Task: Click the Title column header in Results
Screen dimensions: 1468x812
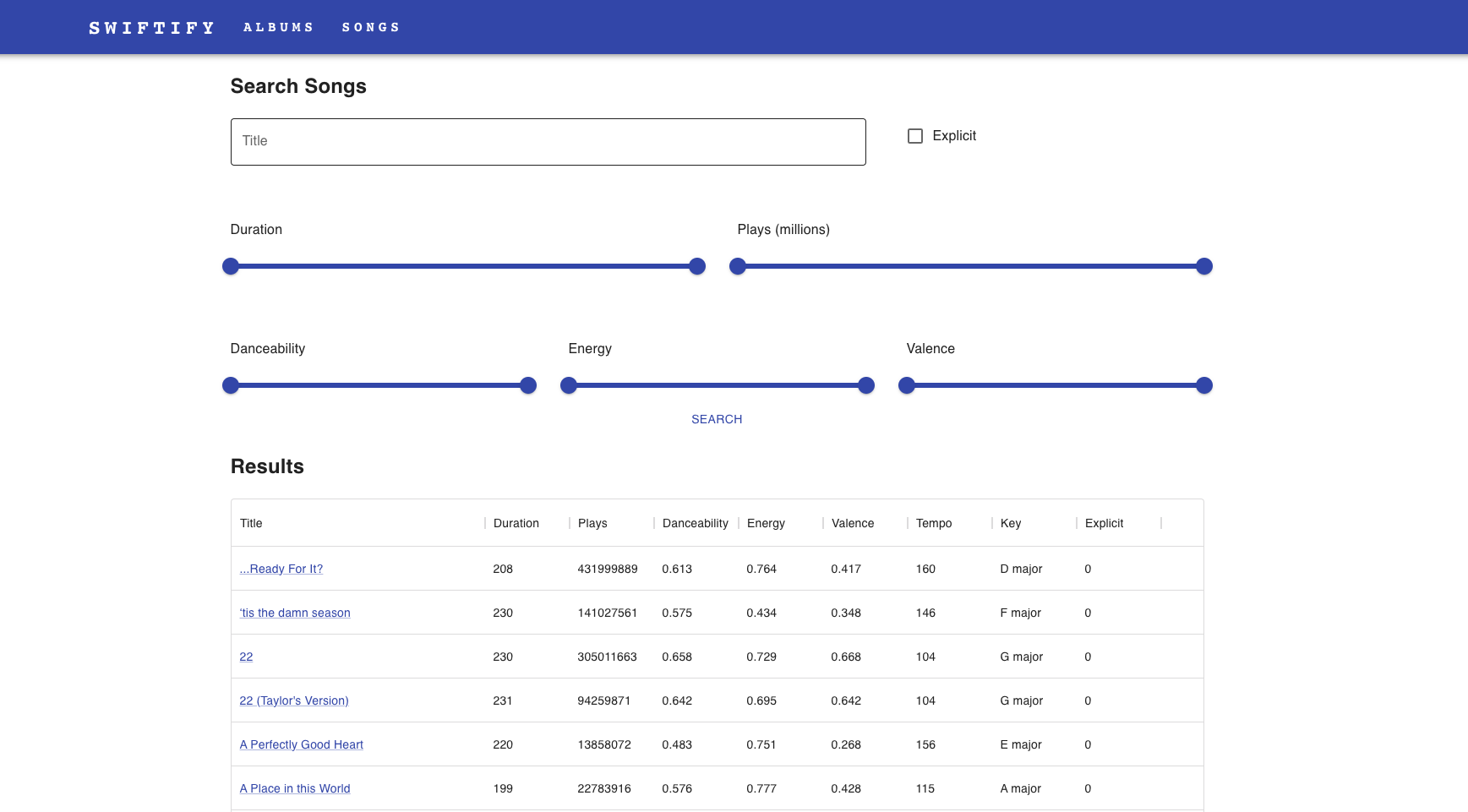Action: (250, 523)
